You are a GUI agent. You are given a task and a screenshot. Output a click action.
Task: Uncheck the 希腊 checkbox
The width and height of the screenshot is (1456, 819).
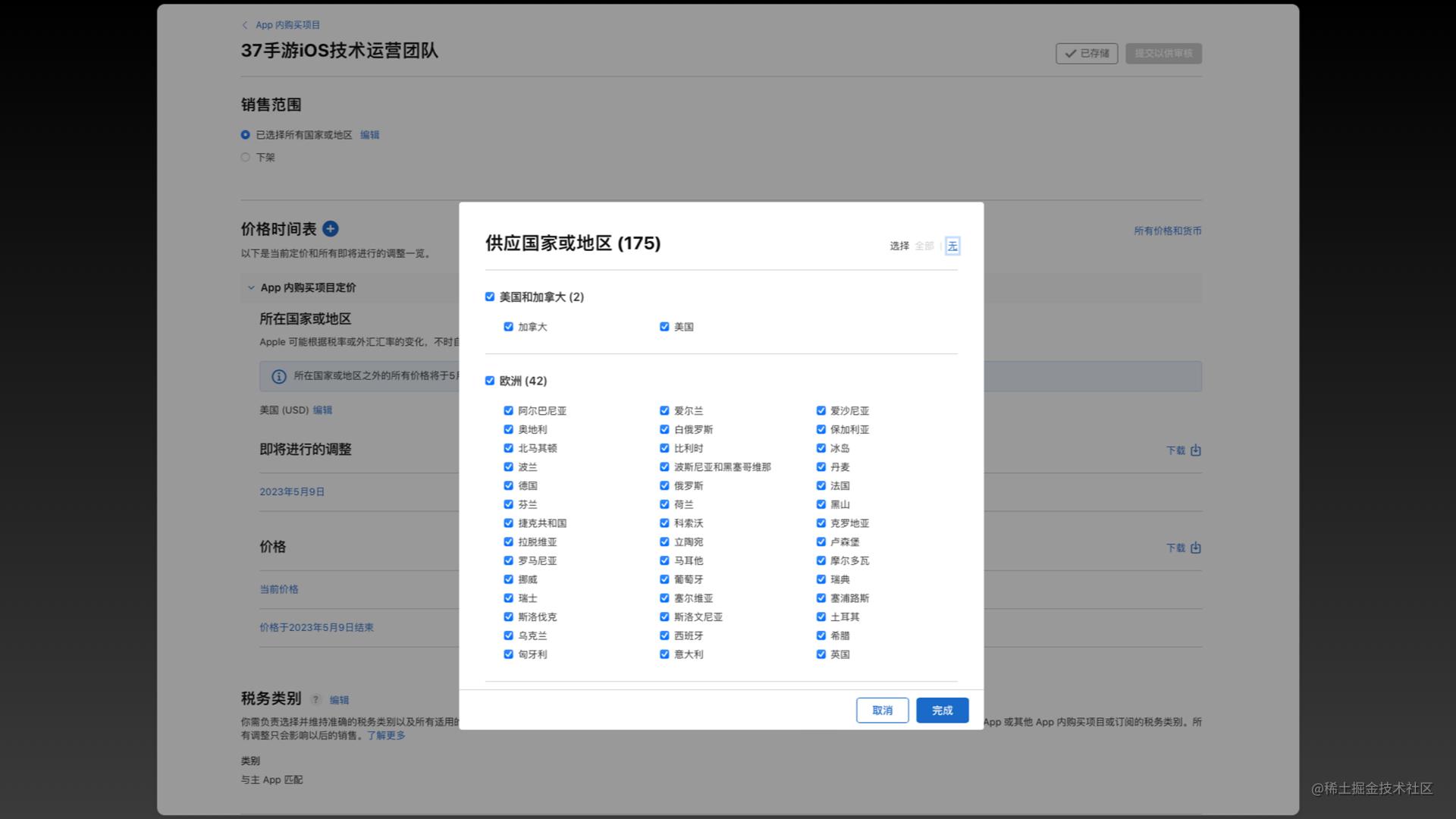[821, 635]
